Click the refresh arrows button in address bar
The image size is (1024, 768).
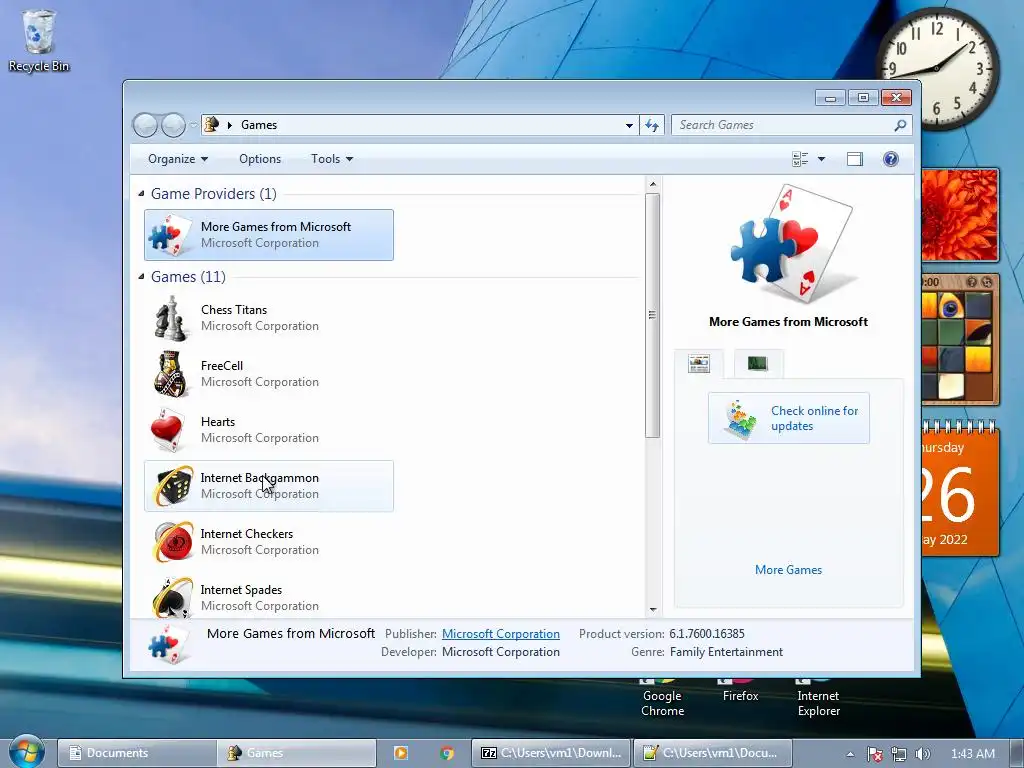(652, 125)
